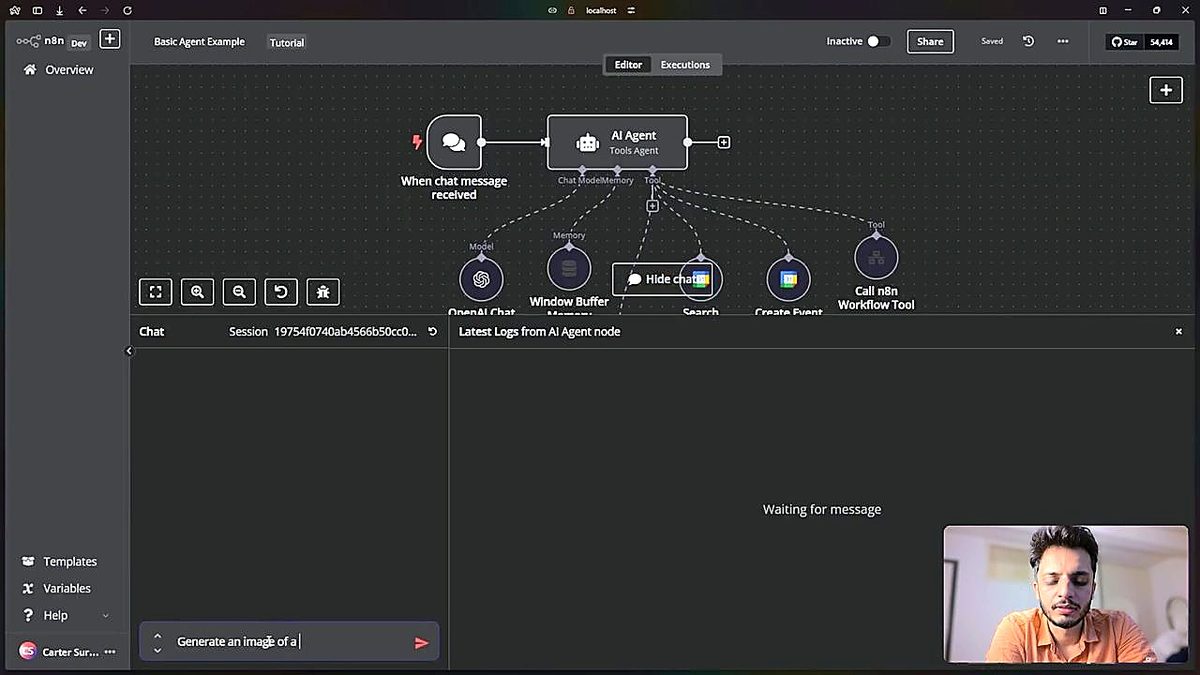Click the plus under the Tool connector
This screenshot has width=1200, height=675.
652,206
